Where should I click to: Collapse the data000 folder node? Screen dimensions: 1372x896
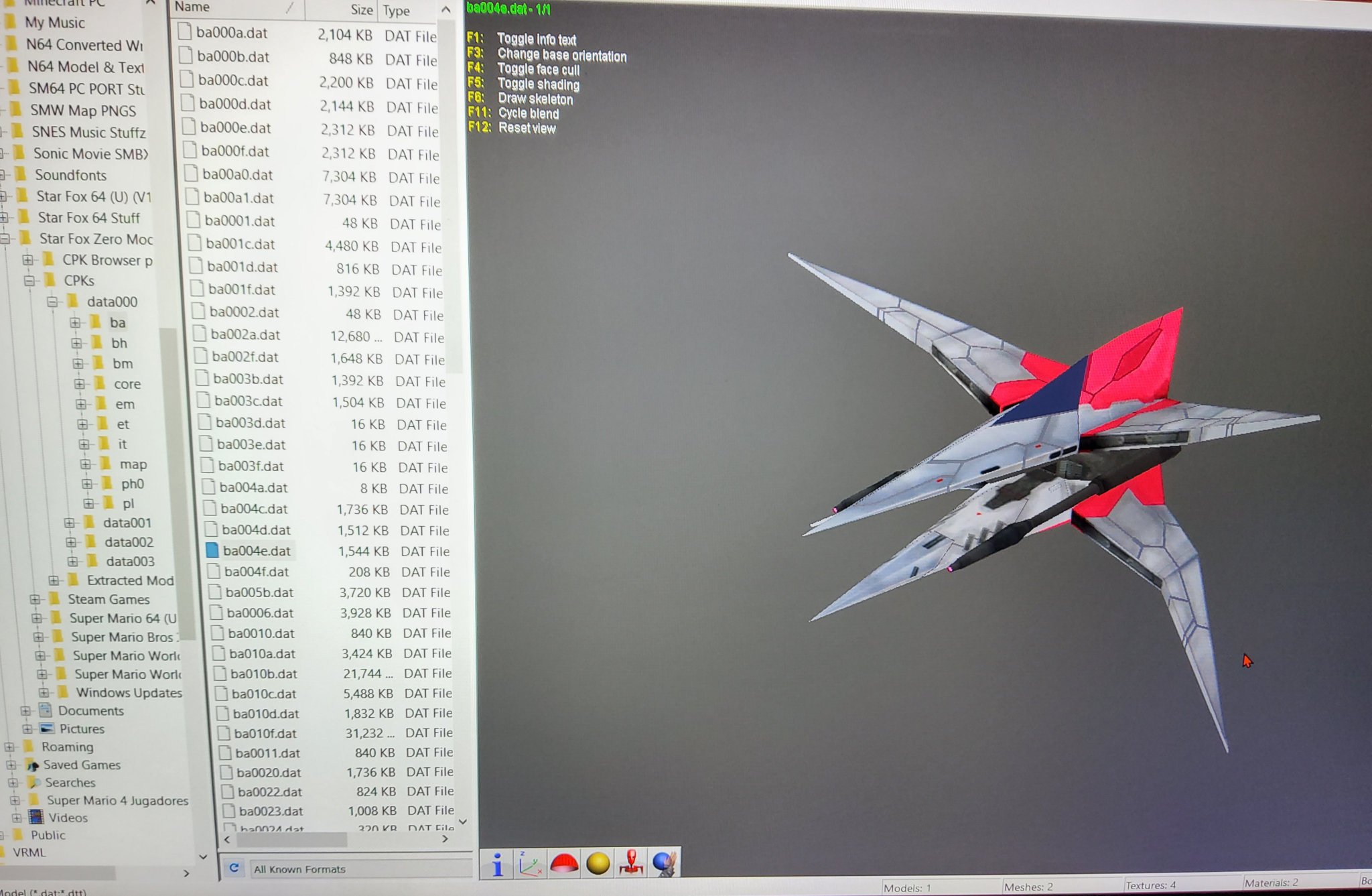point(52,302)
